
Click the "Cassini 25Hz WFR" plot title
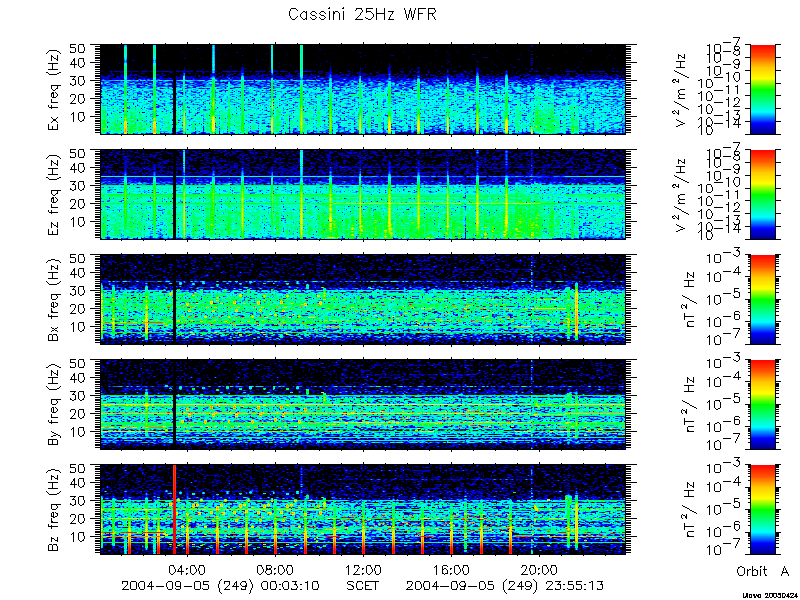point(362,14)
